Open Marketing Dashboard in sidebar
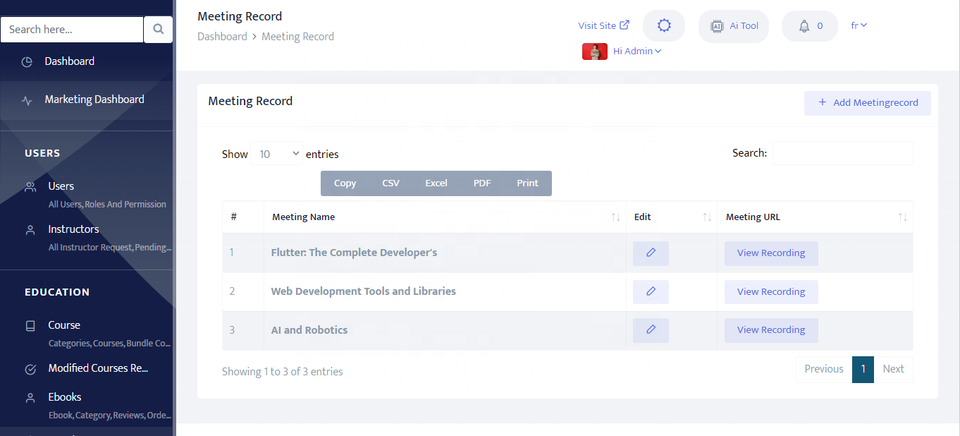 (x=94, y=99)
